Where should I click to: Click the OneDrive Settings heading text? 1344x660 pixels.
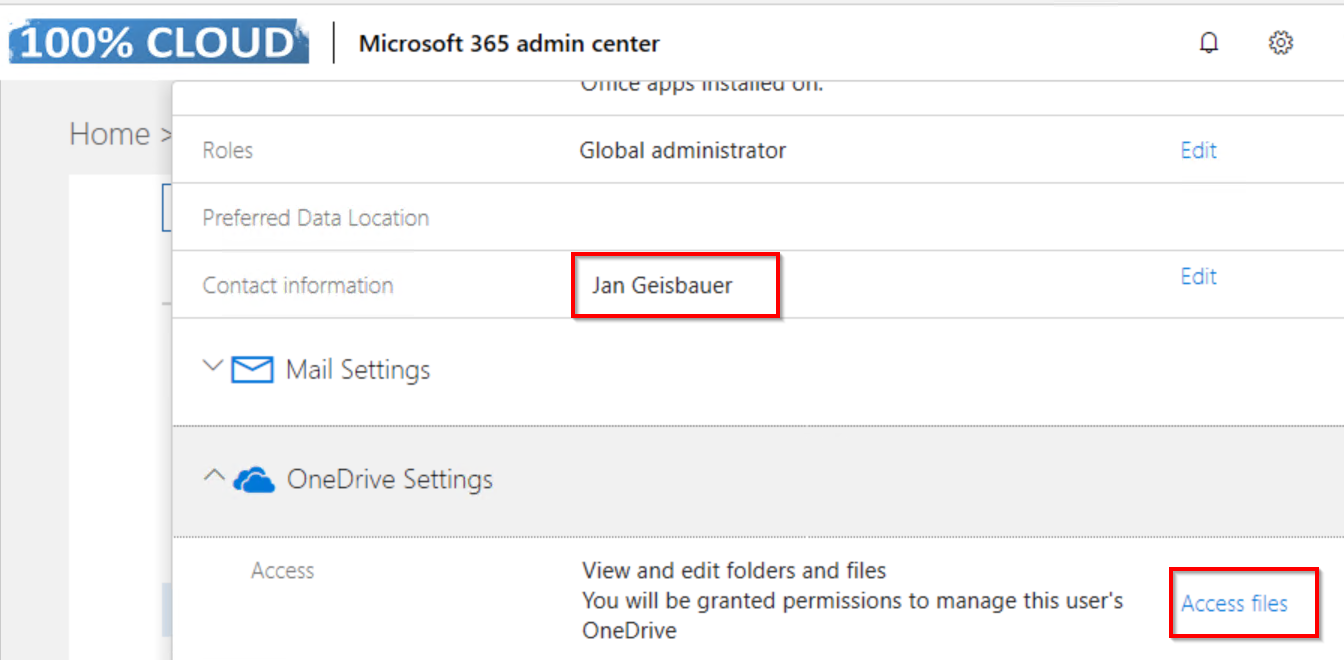pyautogui.click(x=390, y=480)
